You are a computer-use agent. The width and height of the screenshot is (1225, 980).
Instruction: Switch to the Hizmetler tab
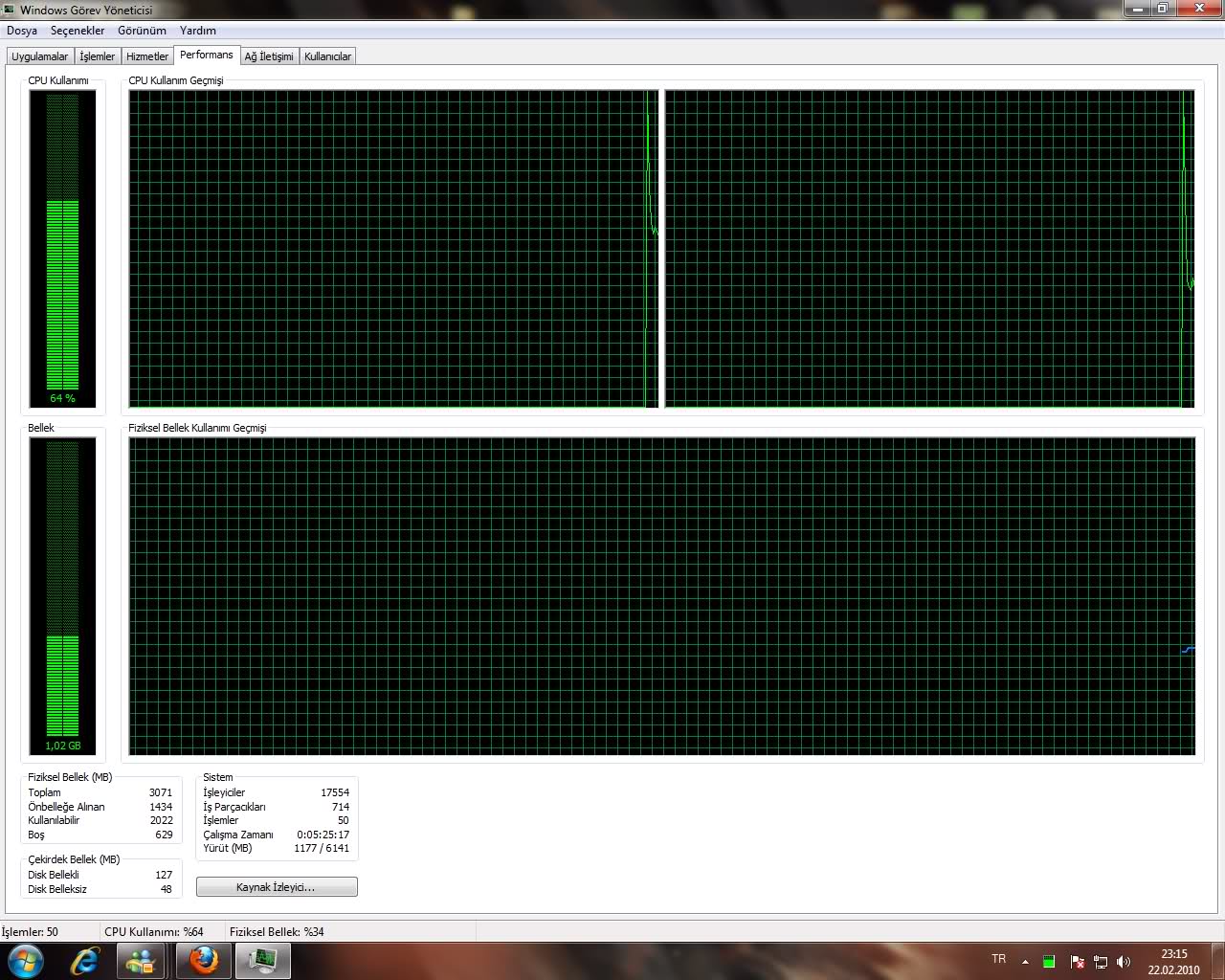pyautogui.click(x=147, y=56)
